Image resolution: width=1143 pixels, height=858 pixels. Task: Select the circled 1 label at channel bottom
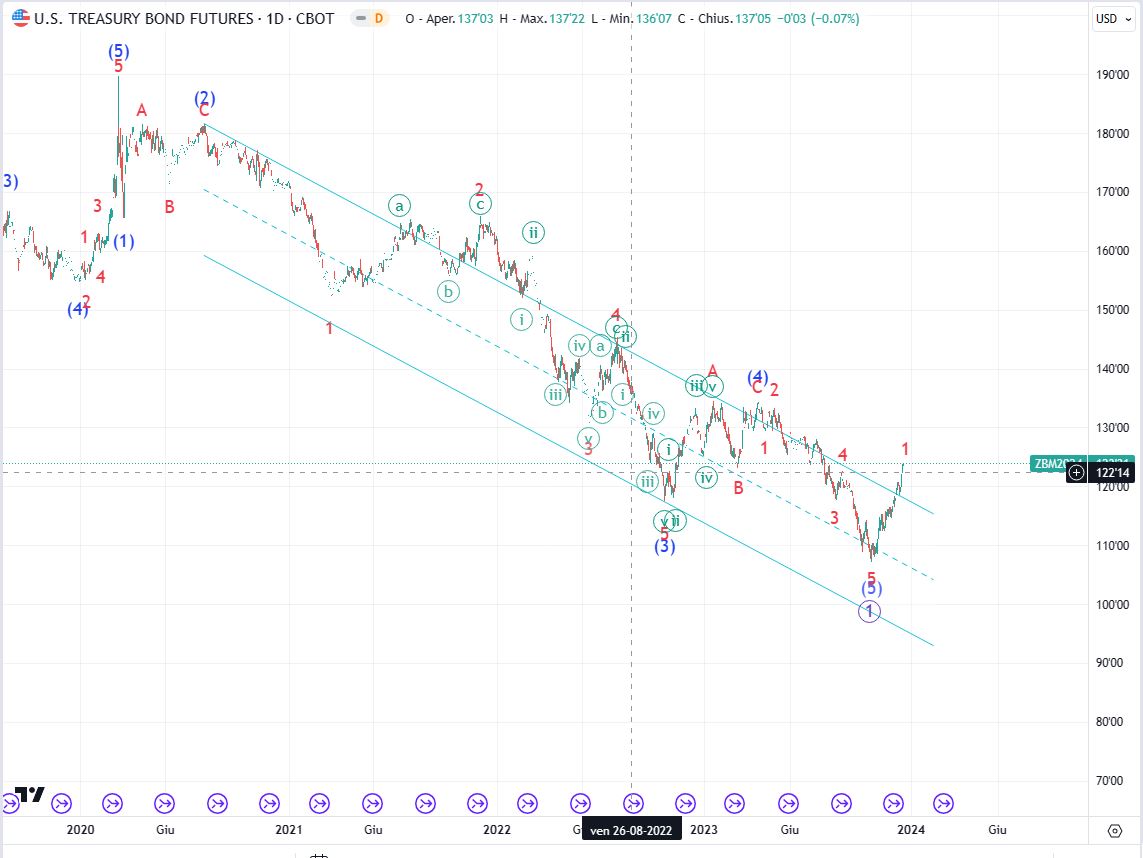[869, 612]
